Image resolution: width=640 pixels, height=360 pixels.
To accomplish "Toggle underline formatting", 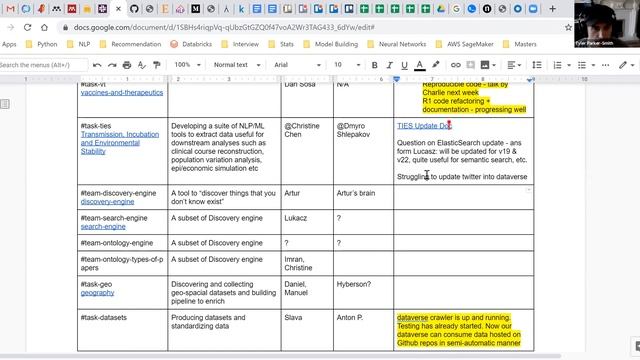I will [404, 65].
